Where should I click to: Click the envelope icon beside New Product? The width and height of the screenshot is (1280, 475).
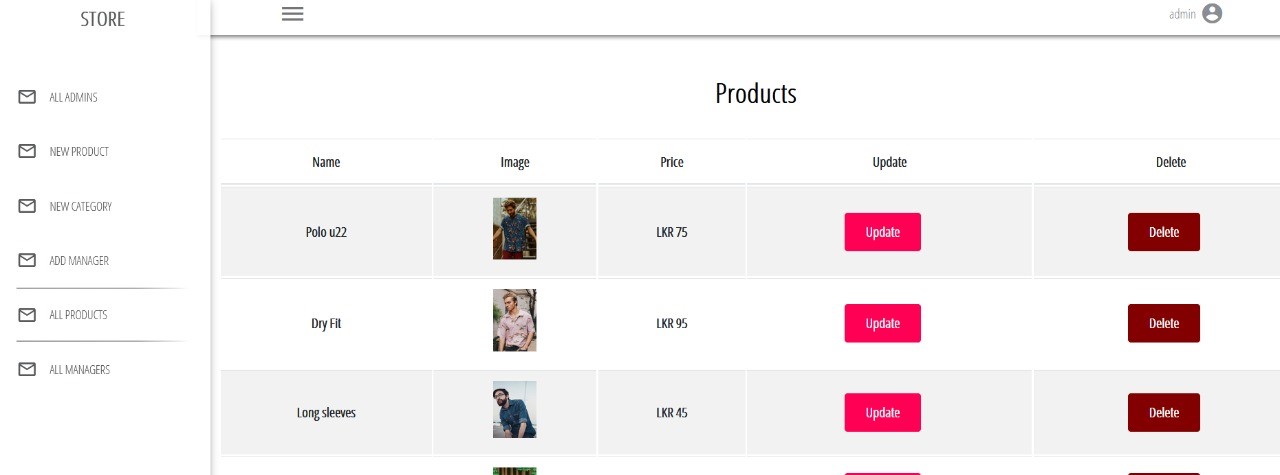28,151
